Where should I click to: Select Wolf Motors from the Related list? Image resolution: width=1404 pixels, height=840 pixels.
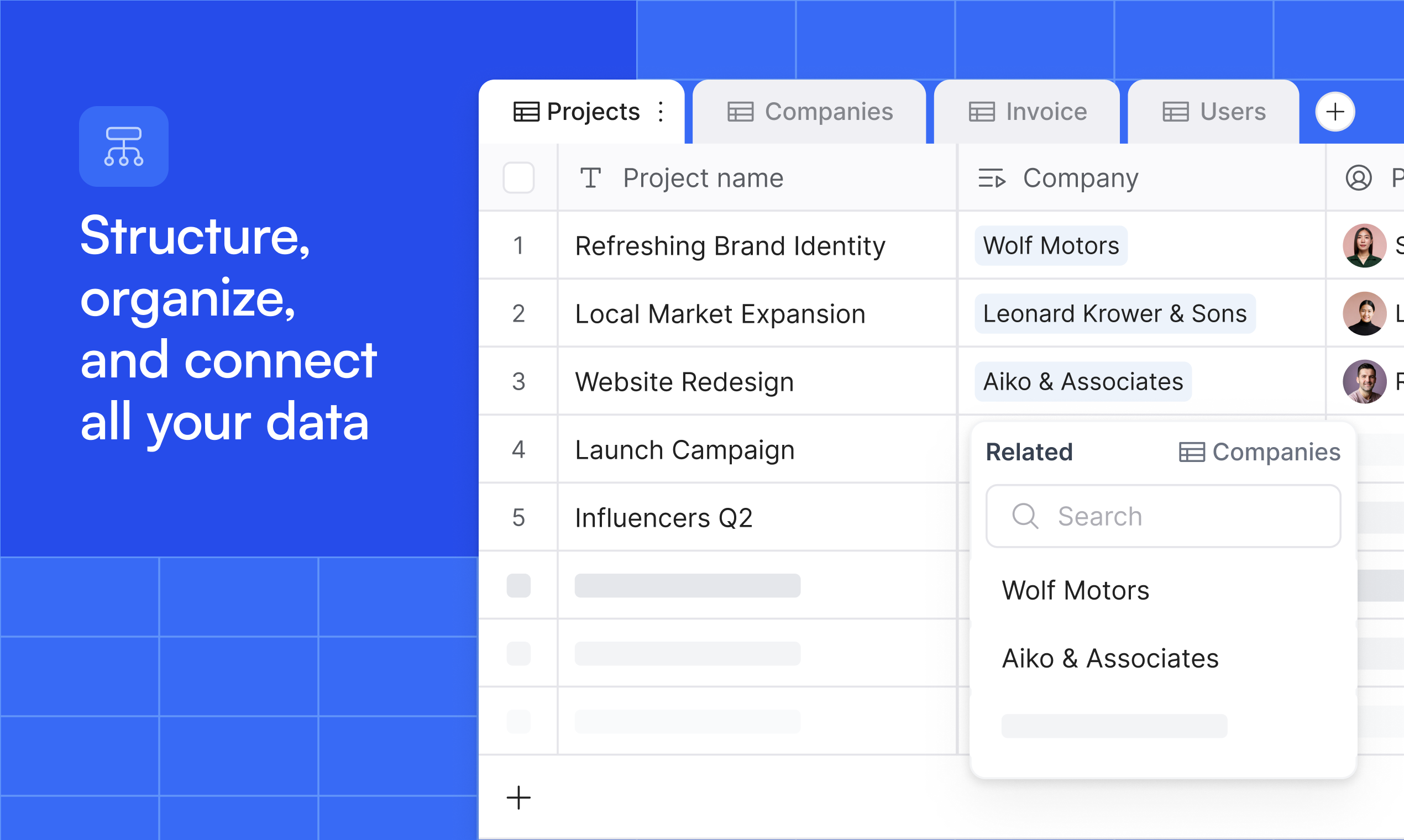pyautogui.click(x=1075, y=590)
